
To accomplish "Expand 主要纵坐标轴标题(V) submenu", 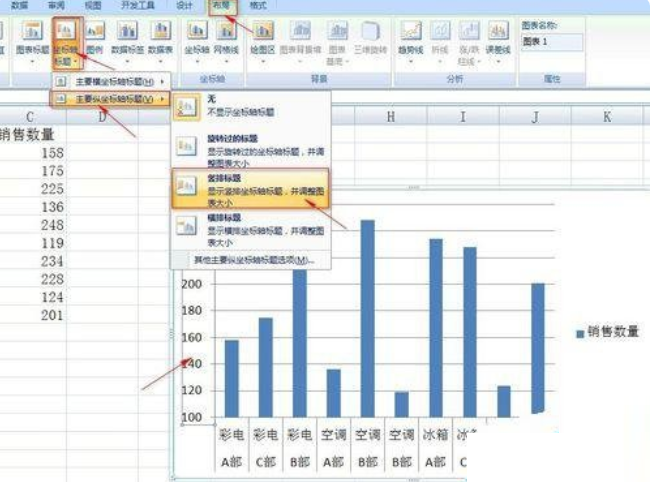I will pyautogui.click(x=110, y=99).
